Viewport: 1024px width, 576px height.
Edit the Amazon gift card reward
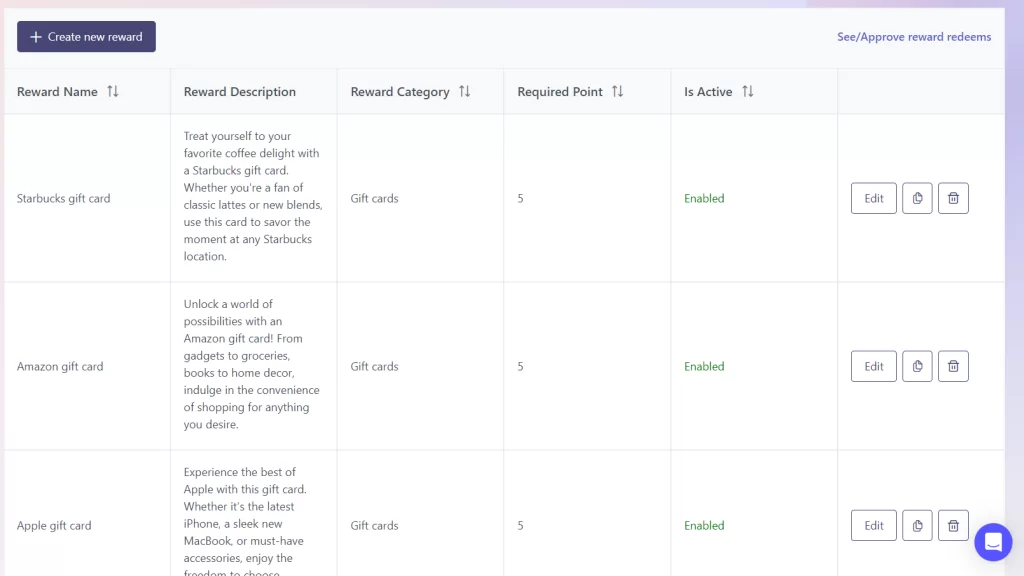pyautogui.click(x=873, y=366)
